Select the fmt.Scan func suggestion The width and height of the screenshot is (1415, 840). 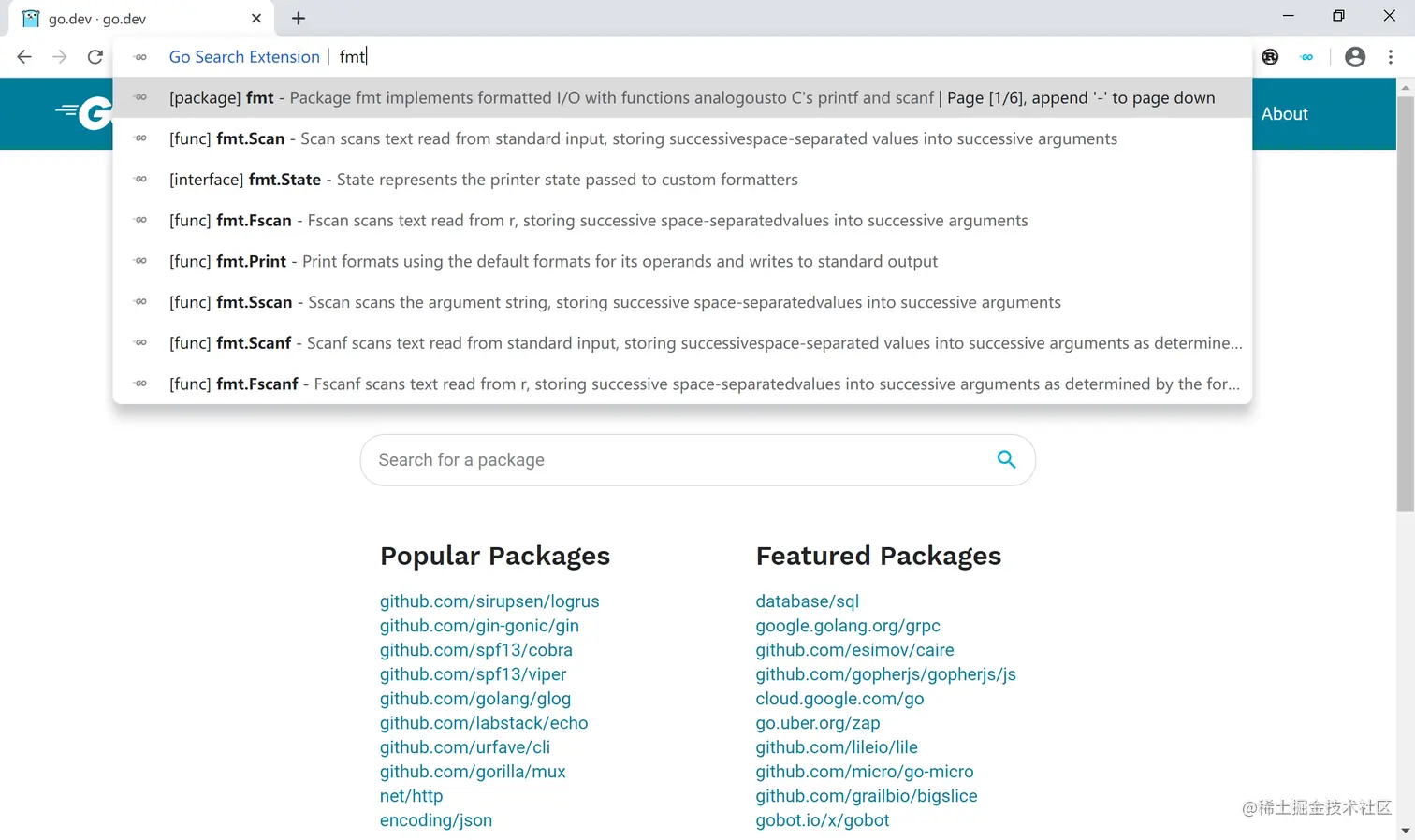click(x=682, y=138)
